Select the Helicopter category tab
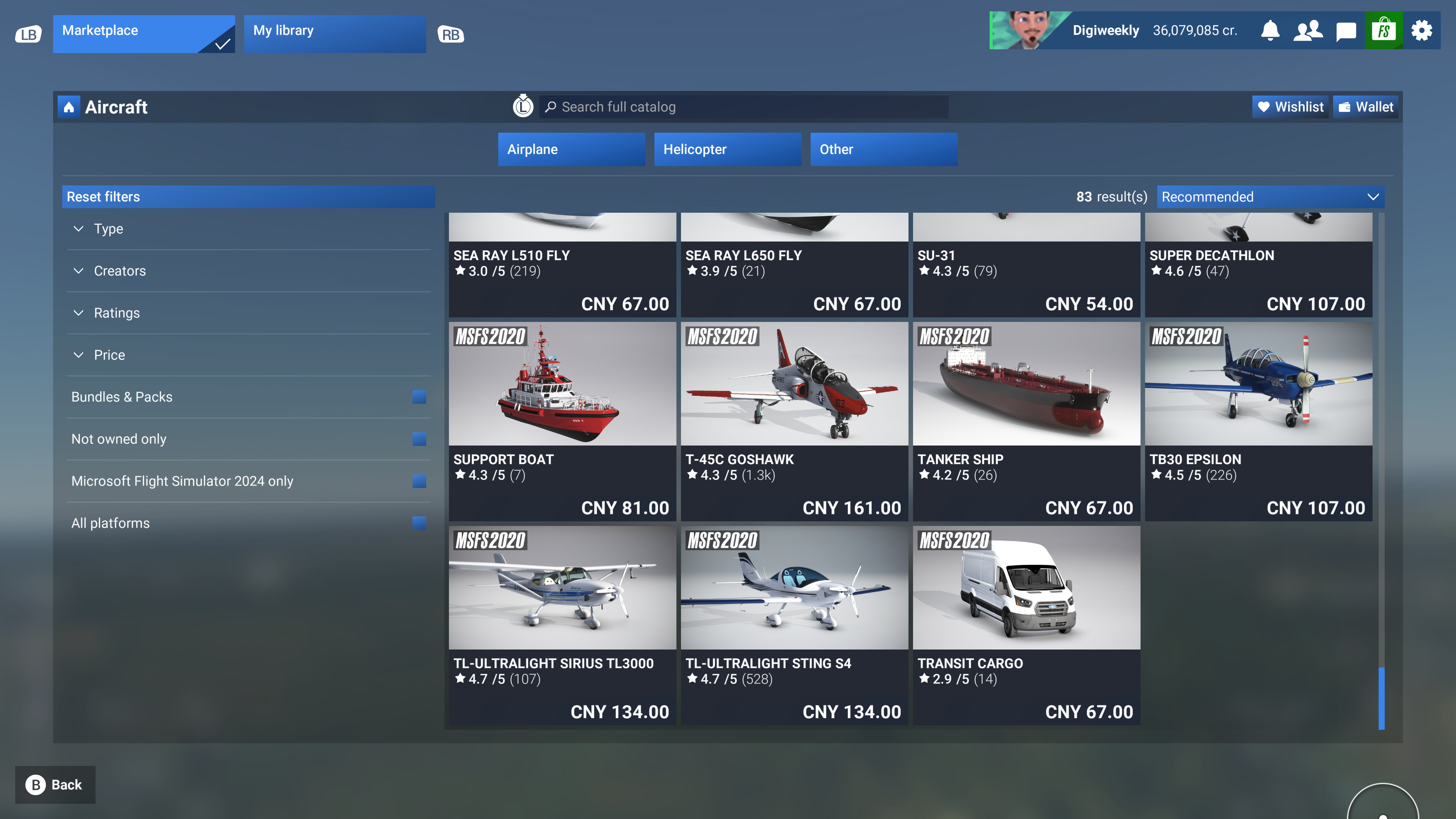 pyautogui.click(x=728, y=149)
